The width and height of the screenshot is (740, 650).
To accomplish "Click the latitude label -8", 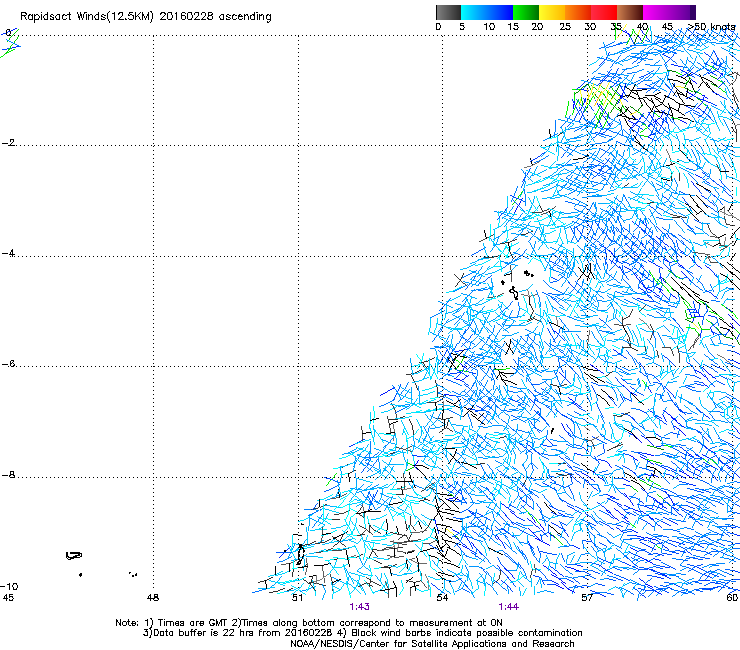I will 9,475.
